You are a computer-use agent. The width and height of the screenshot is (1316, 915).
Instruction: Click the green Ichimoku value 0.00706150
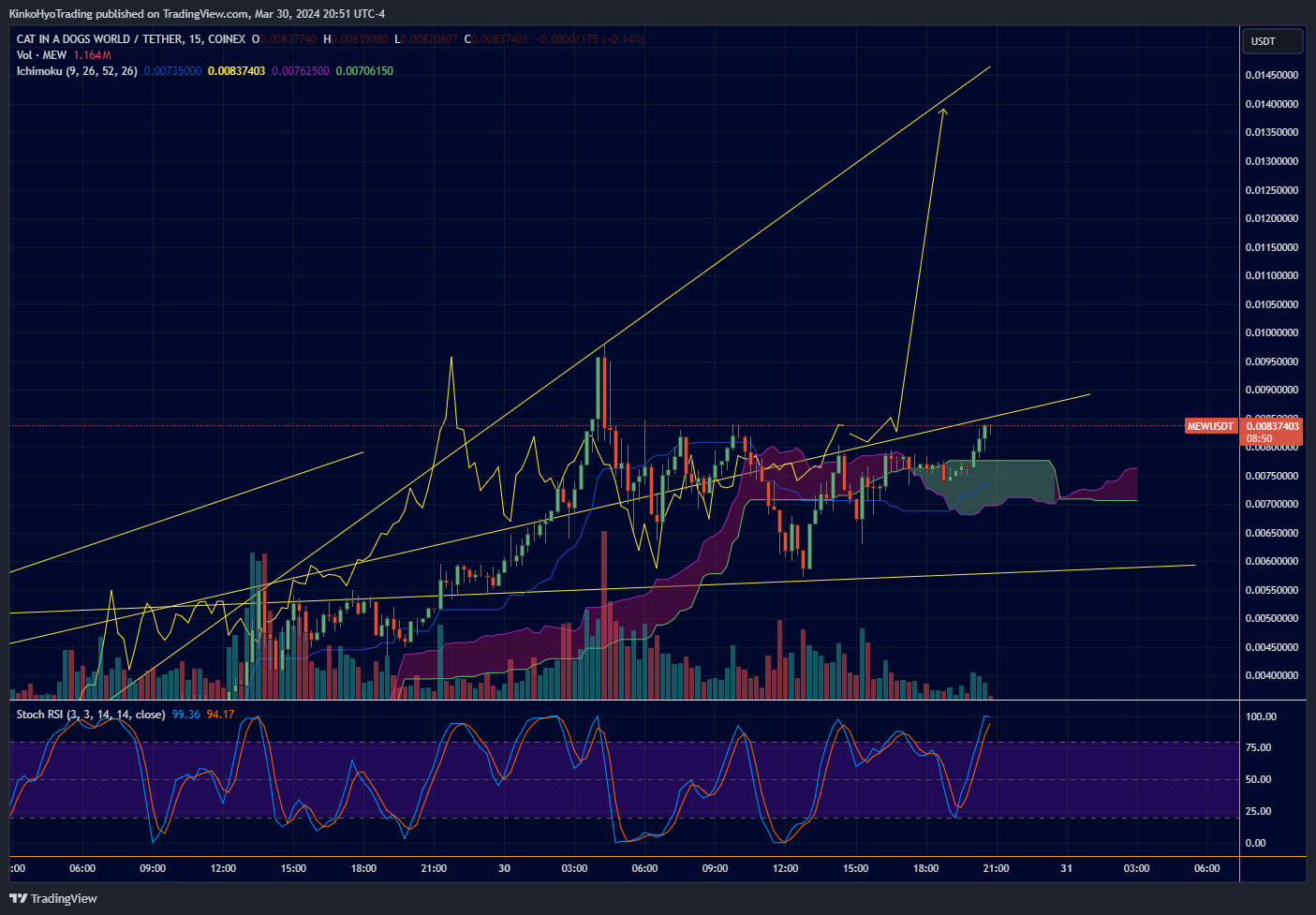[x=364, y=71]
